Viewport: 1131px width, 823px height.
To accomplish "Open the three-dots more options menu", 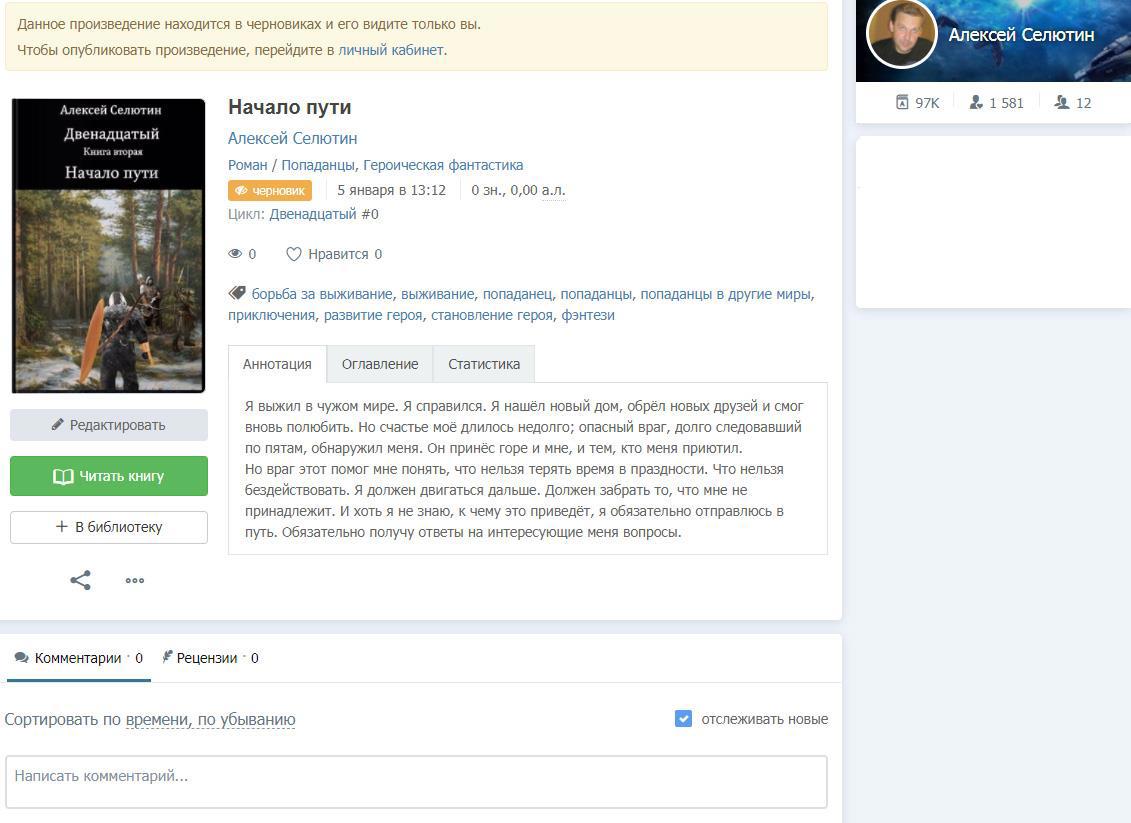I will tap(135, 580).
